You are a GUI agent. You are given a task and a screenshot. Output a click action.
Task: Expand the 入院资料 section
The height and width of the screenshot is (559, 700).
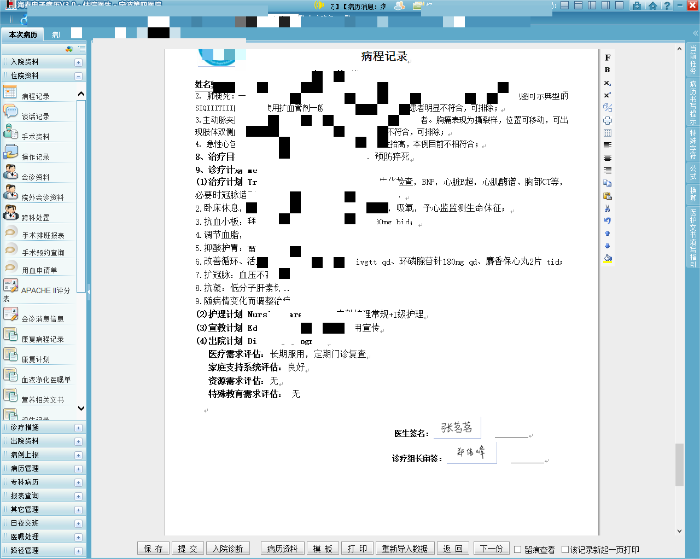(78, 62)
